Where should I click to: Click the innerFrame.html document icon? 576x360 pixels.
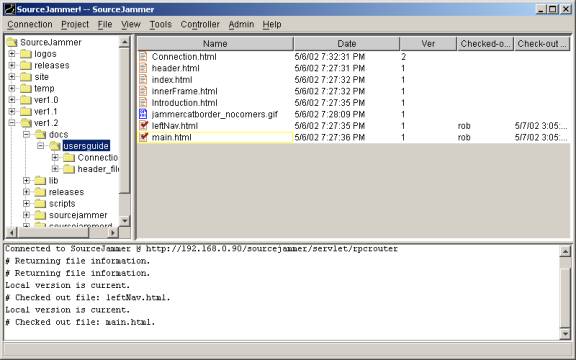point(143,91)
